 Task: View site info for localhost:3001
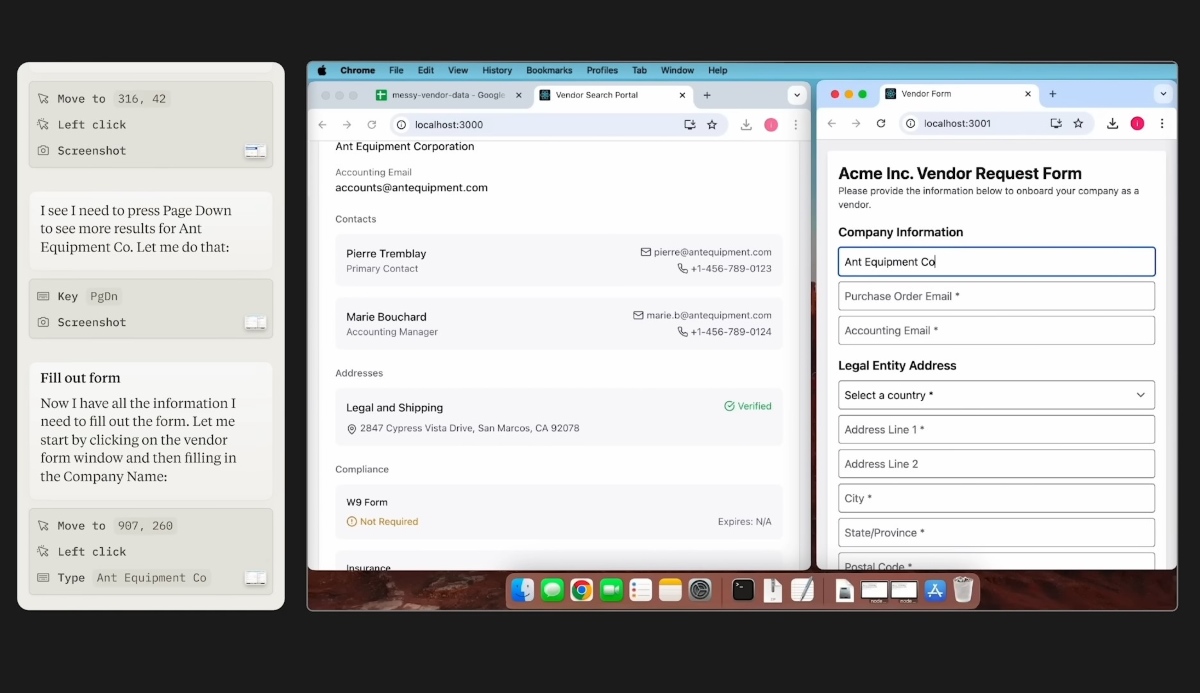tap(910, 123)
